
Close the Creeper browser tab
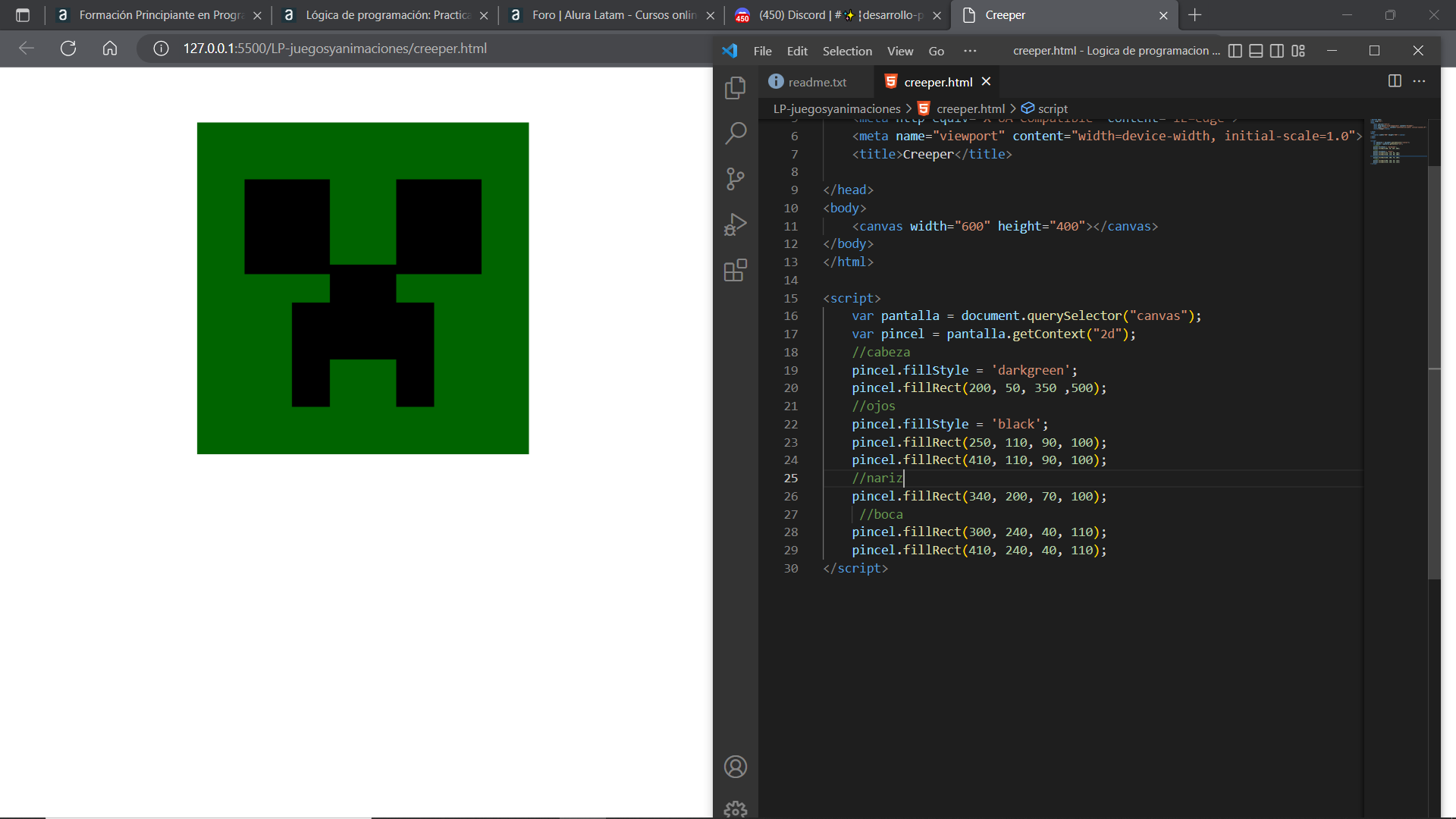(1163, 15)
